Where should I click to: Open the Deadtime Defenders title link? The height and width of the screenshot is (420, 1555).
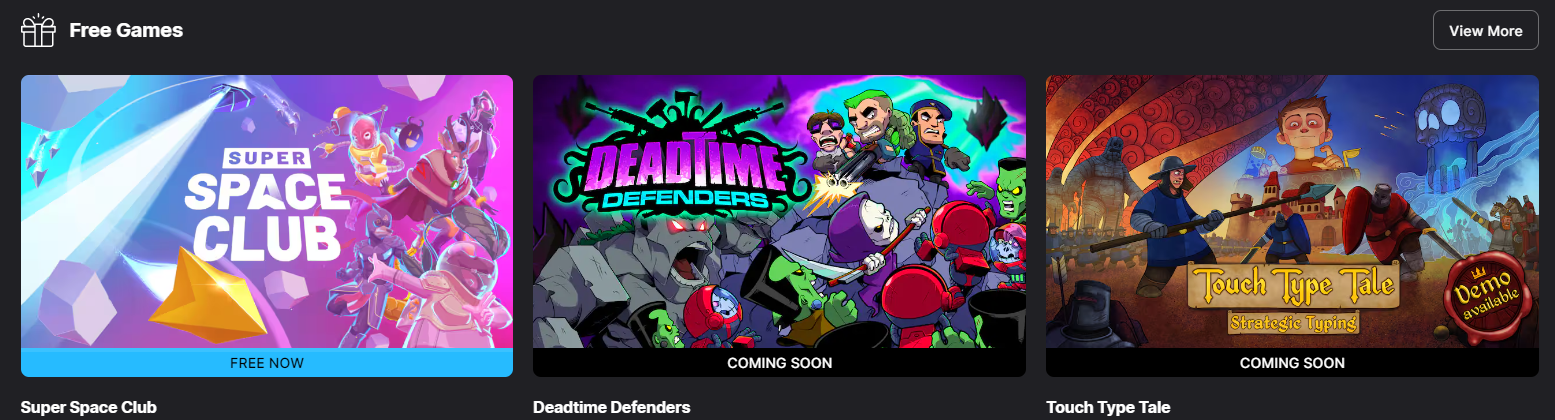(x=612, y=408)
